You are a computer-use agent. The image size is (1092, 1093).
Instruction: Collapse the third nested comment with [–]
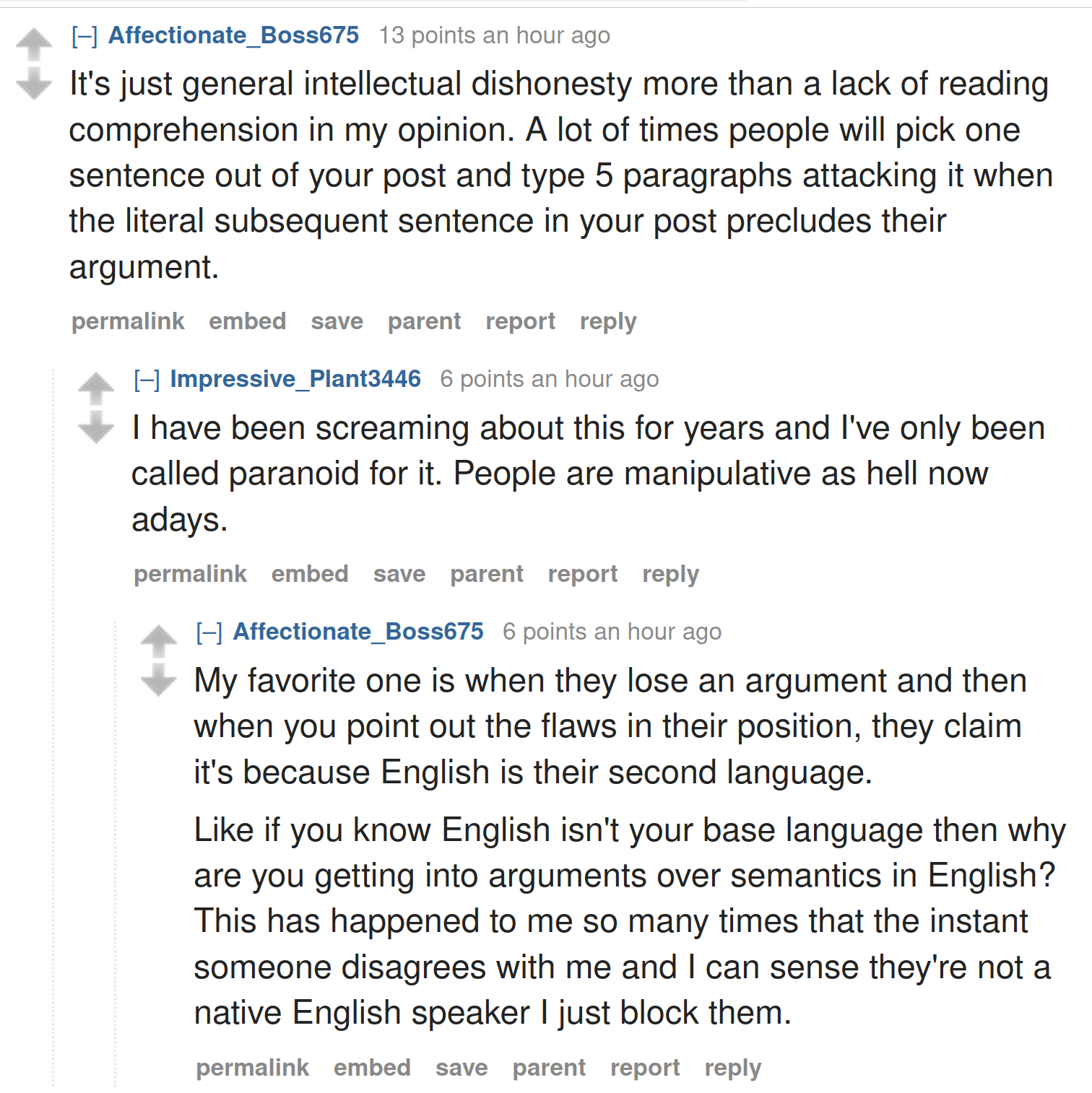209,632
